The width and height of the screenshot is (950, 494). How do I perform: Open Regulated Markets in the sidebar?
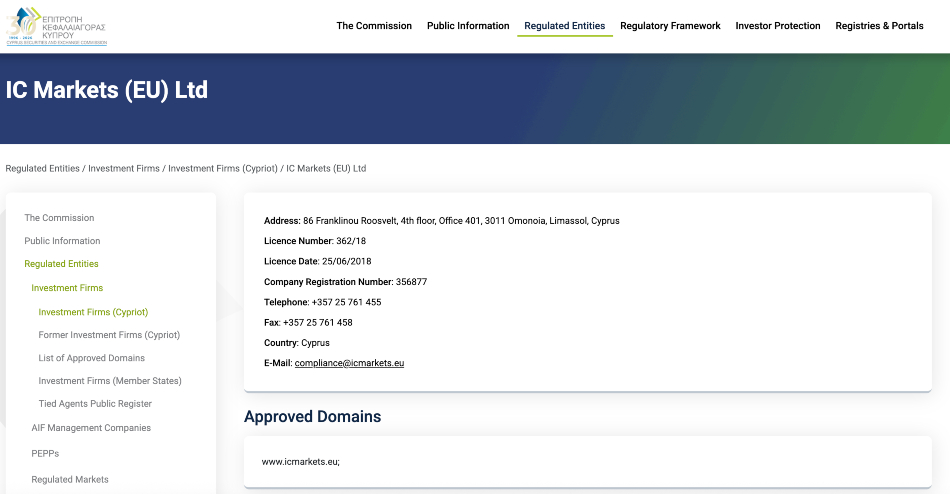pos(70,479)
